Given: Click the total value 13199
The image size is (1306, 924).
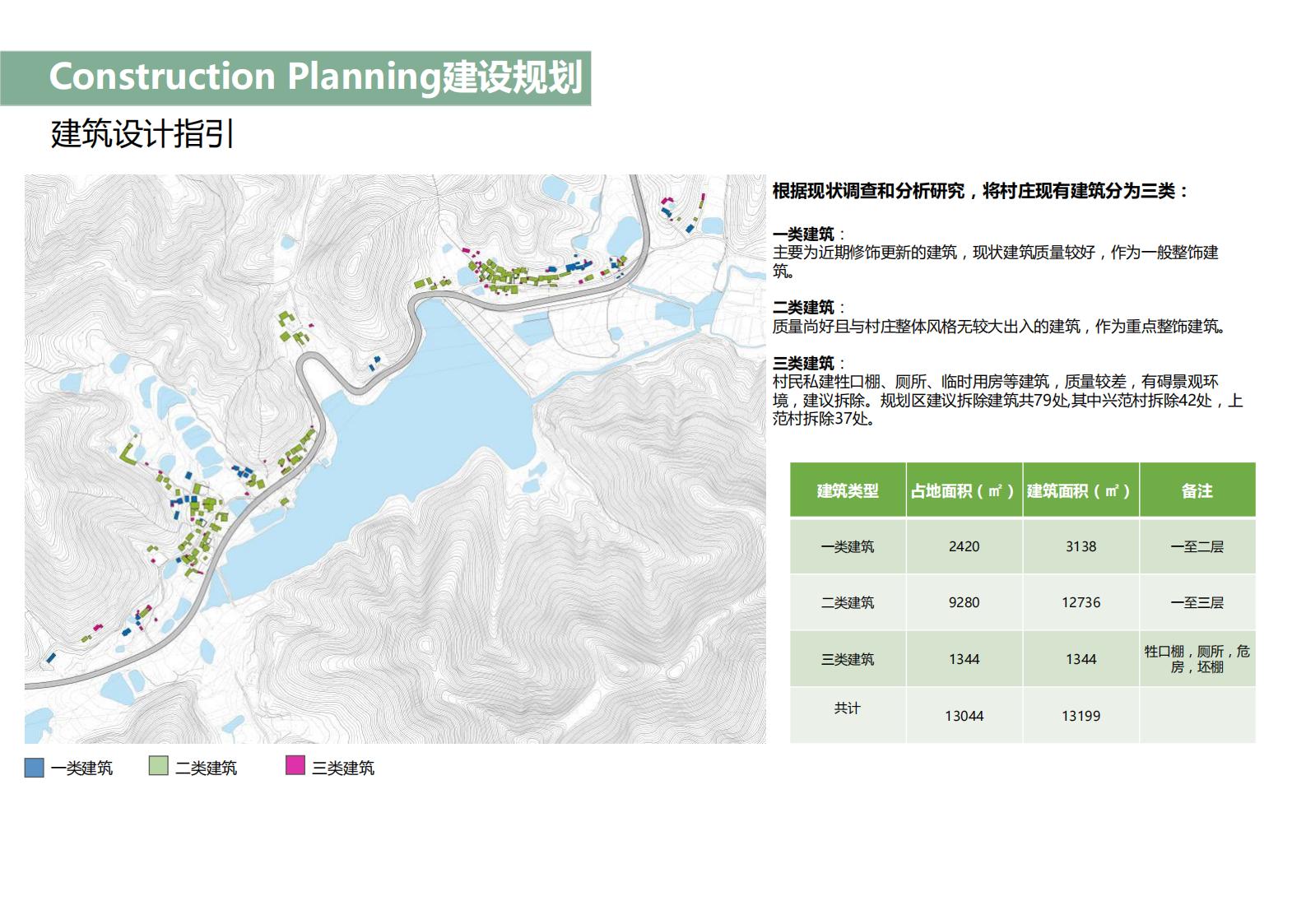Looking at the screenshot, I should 1081,716.
